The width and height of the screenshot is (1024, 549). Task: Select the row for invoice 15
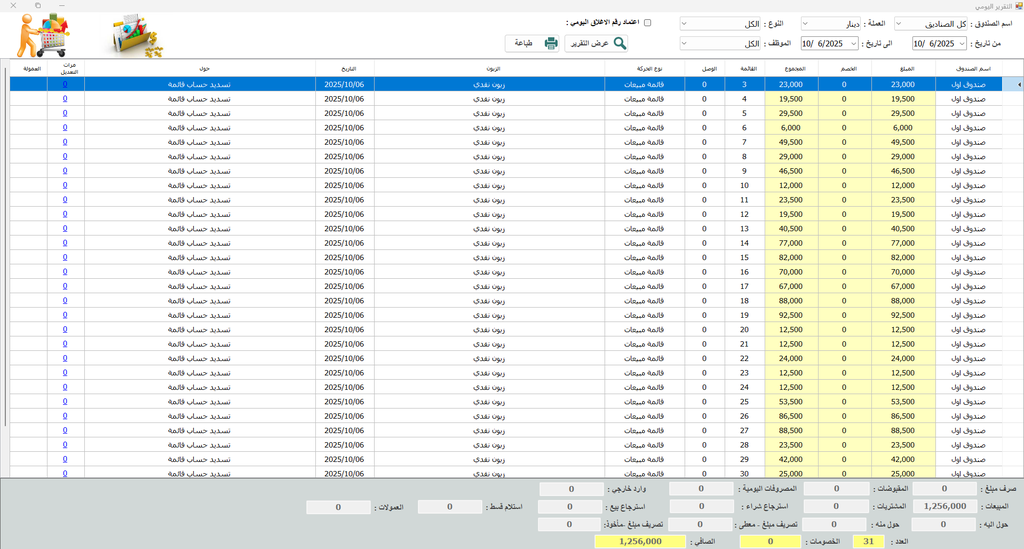point(500,257)
